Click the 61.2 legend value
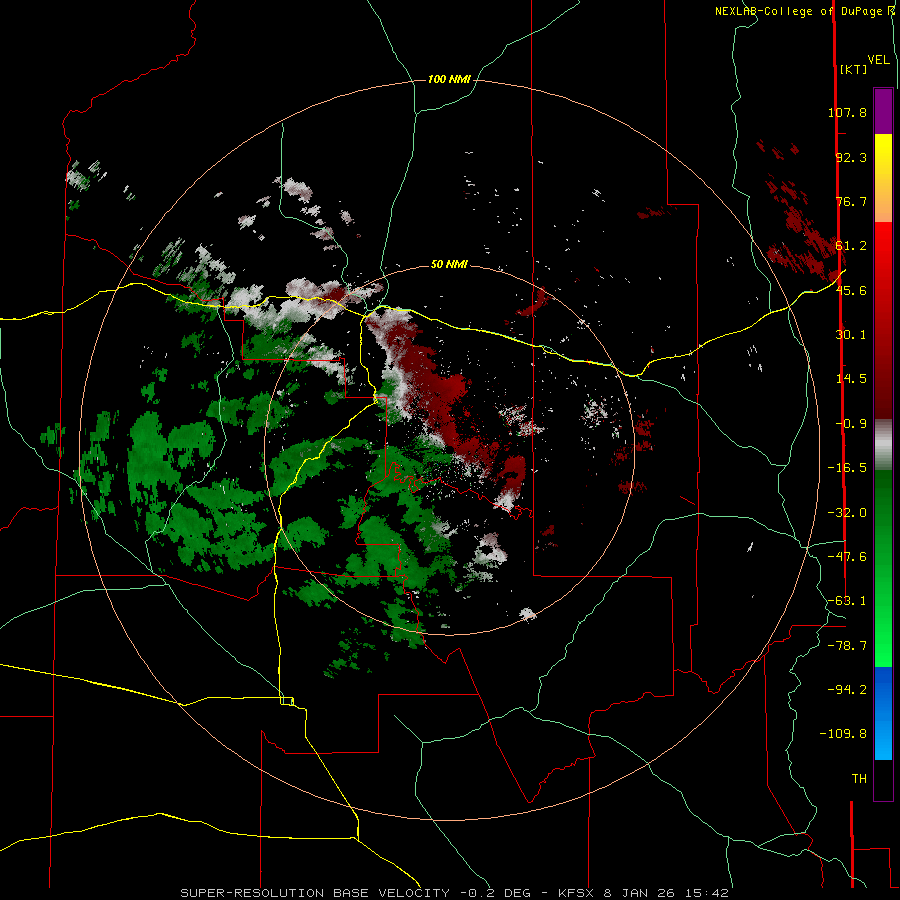 (x=851, y=246)
